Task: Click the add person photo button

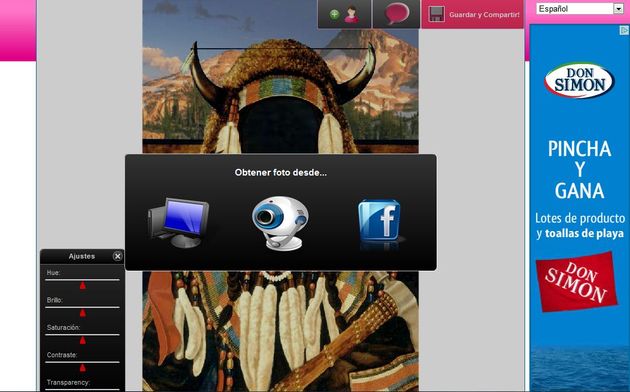Action: click(x=344, y=14)
